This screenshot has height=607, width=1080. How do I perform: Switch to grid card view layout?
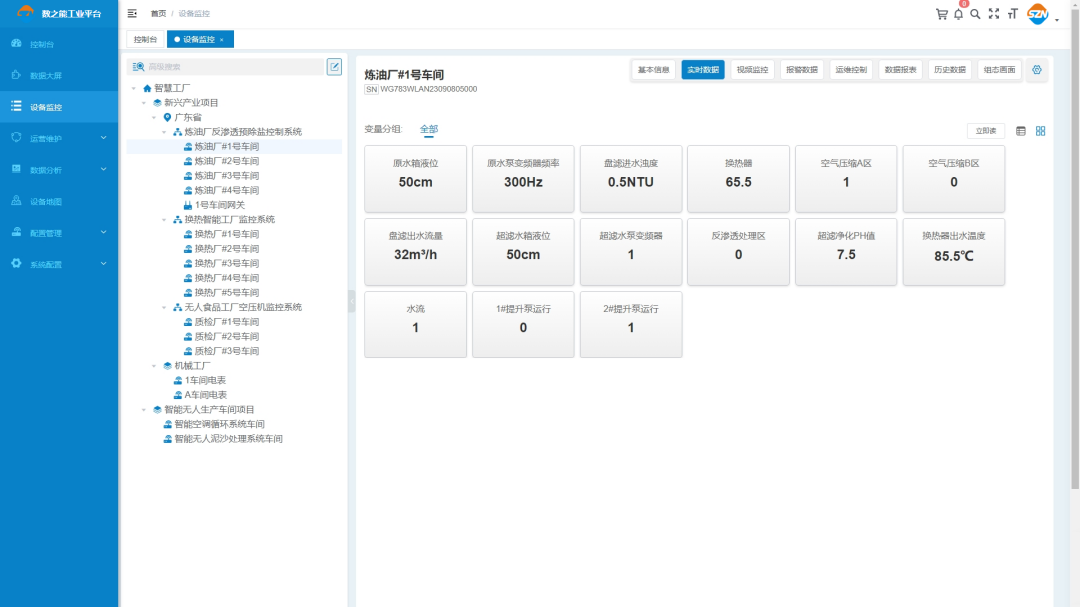tap(1040, 131)
